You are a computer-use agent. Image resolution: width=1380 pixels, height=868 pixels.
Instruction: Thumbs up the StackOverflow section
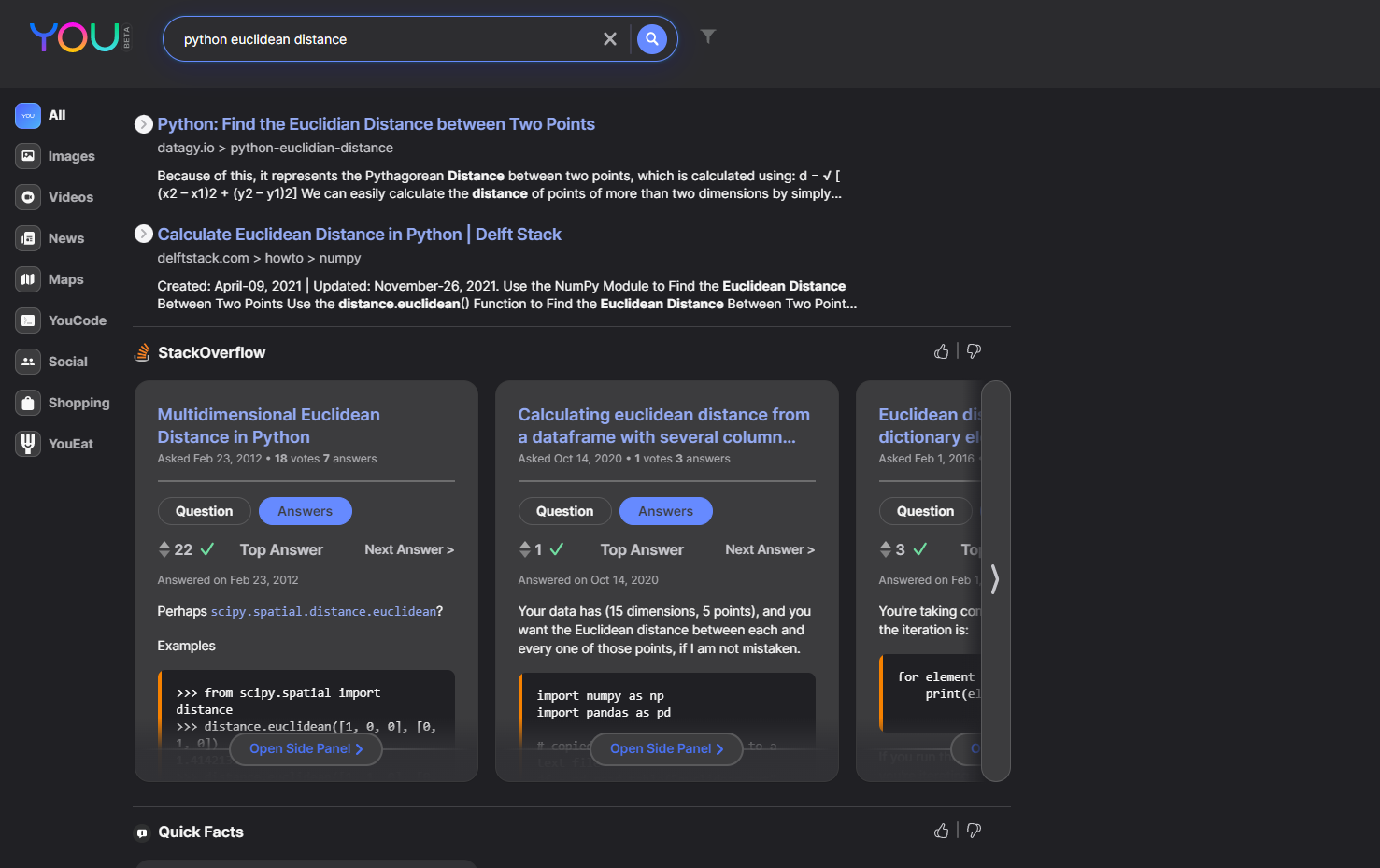(x=941, y=351)
